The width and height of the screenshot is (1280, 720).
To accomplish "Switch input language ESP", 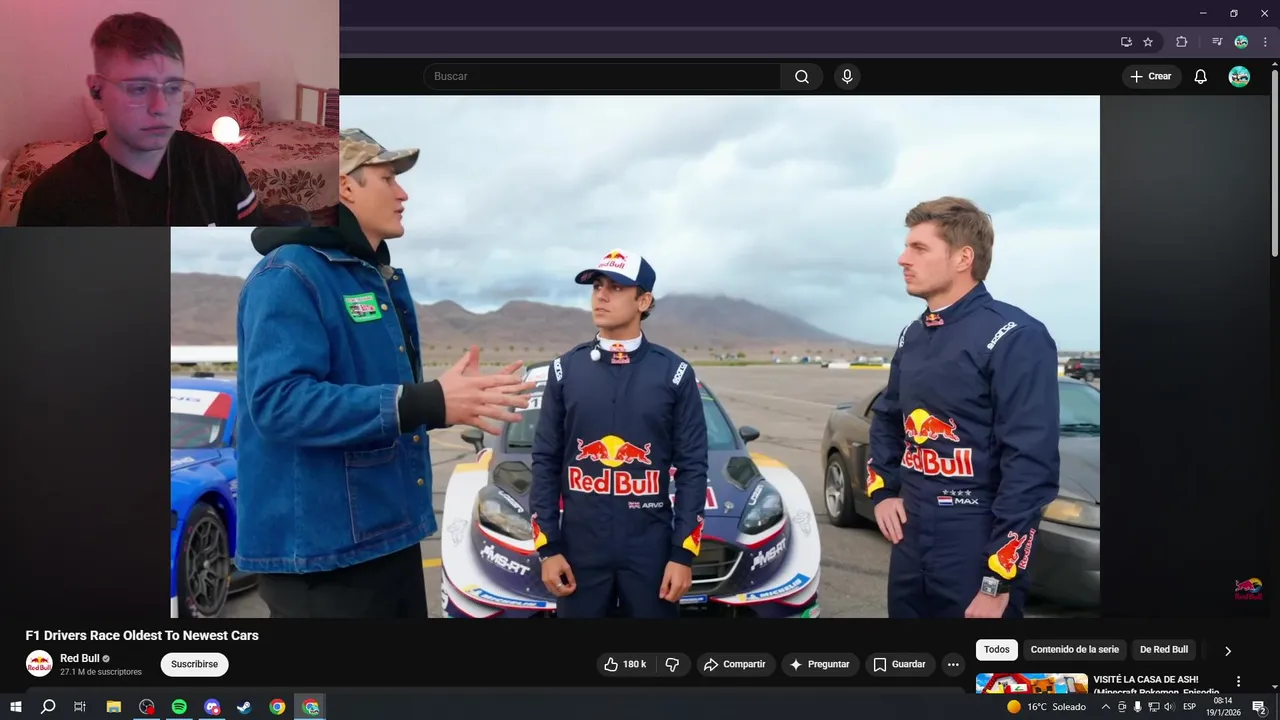I will (x=1190, y=707).
